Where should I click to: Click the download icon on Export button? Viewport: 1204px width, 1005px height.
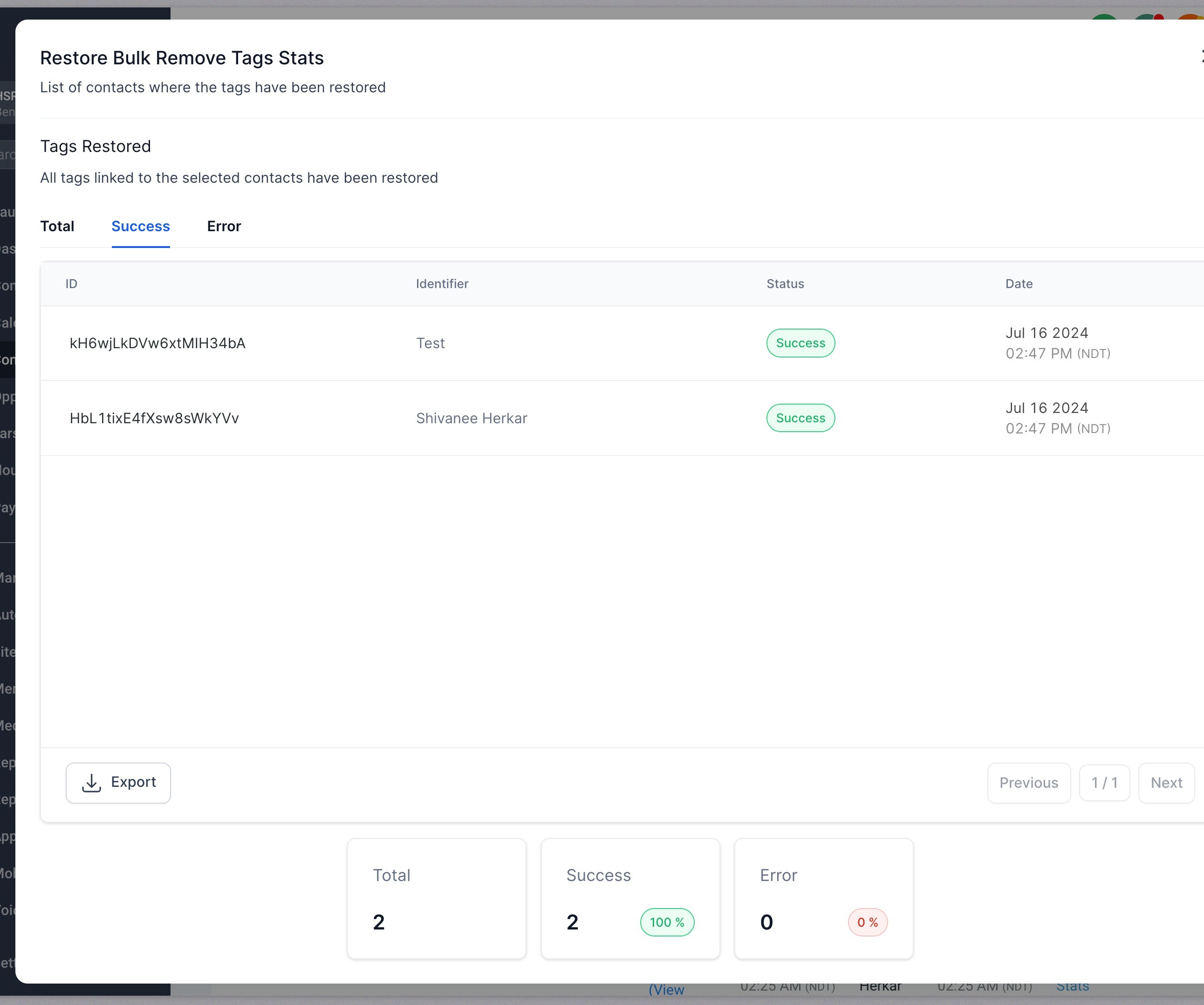coord(92,783)
